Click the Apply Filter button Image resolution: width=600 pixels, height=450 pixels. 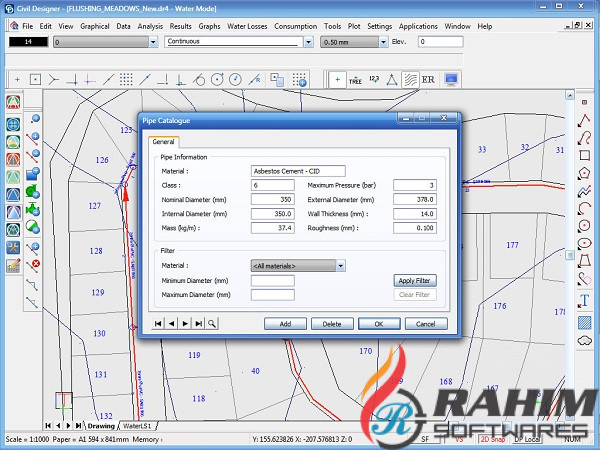click(x=414, y=281)
